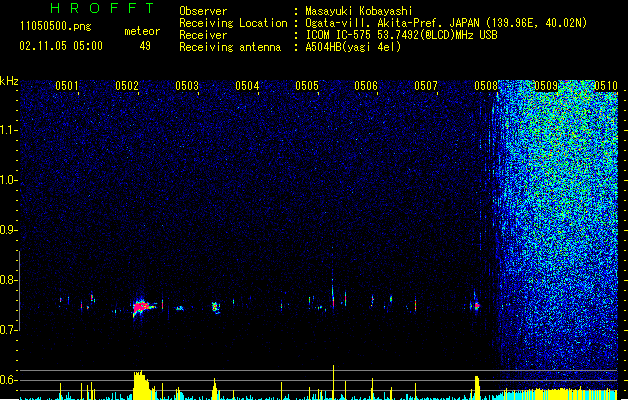This screenshot has width=629, height=400.
Task: Click the 0509 time marker
Action: (546, 86)
